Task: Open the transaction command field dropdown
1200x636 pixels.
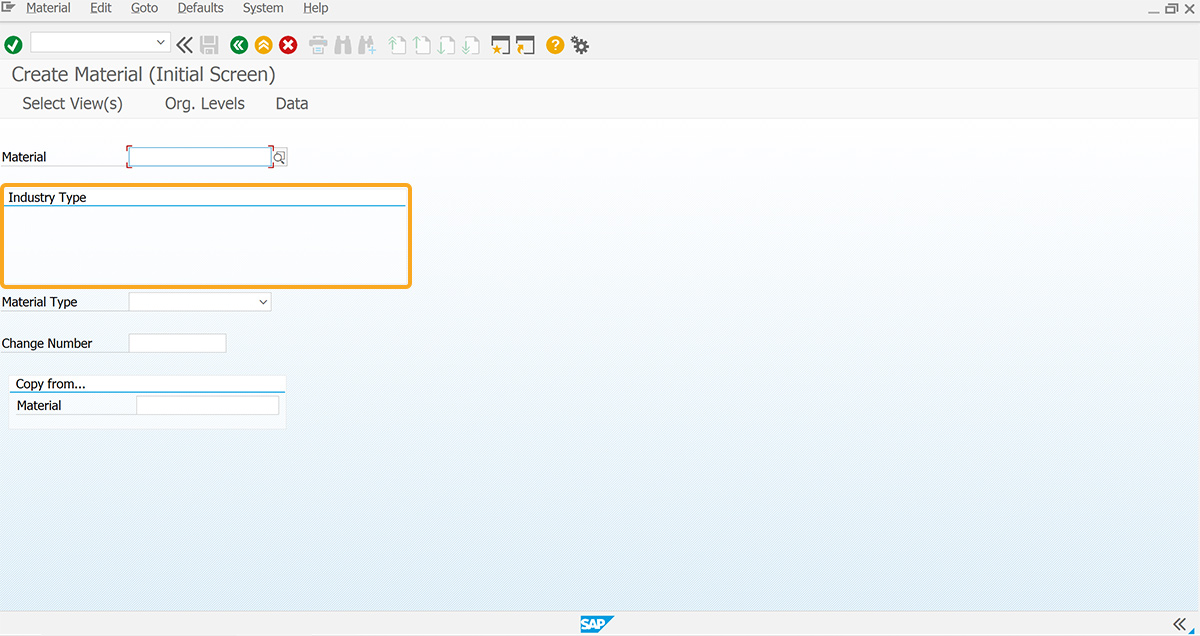Action: [x=161, y=43]
